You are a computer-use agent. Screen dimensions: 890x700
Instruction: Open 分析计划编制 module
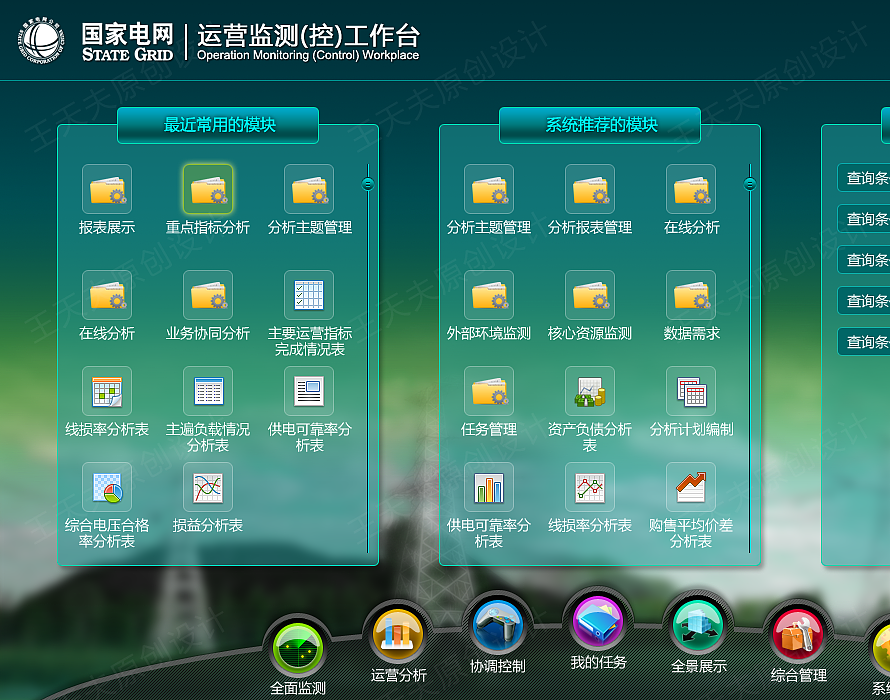tap(691, 391)
